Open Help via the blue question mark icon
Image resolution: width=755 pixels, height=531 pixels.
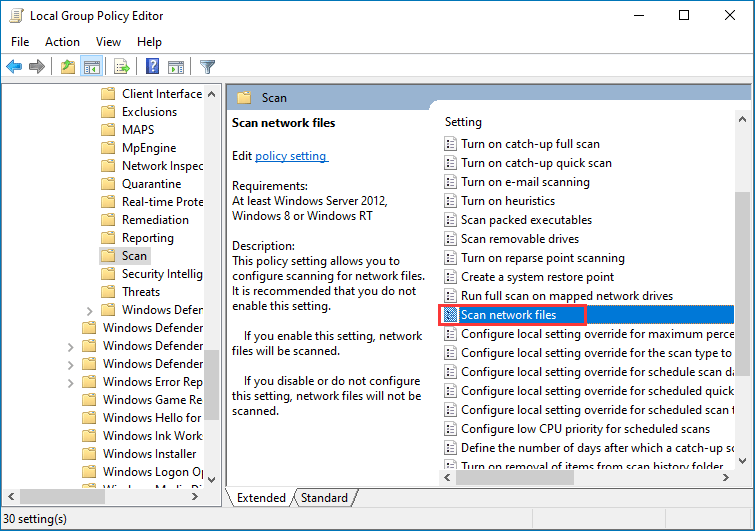click(x=153, y=67)
